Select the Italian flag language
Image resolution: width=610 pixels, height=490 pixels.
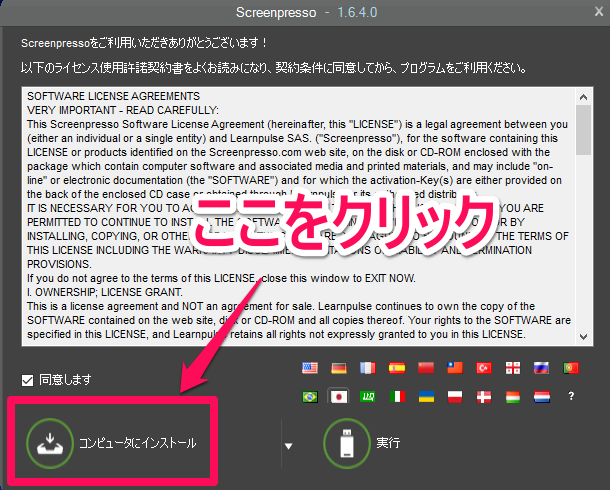[x=397, y=397]
